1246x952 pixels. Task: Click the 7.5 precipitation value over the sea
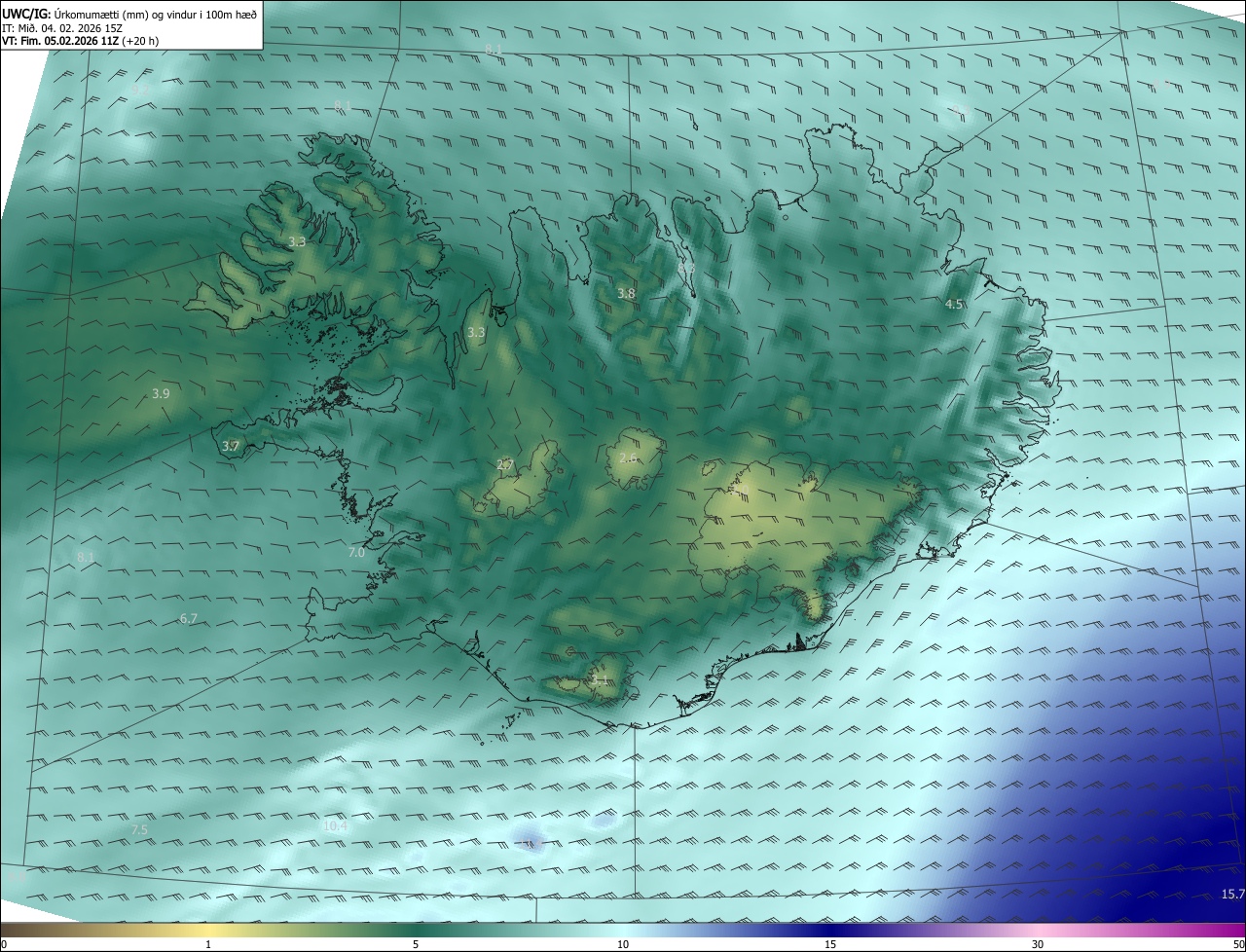point(139,830)
